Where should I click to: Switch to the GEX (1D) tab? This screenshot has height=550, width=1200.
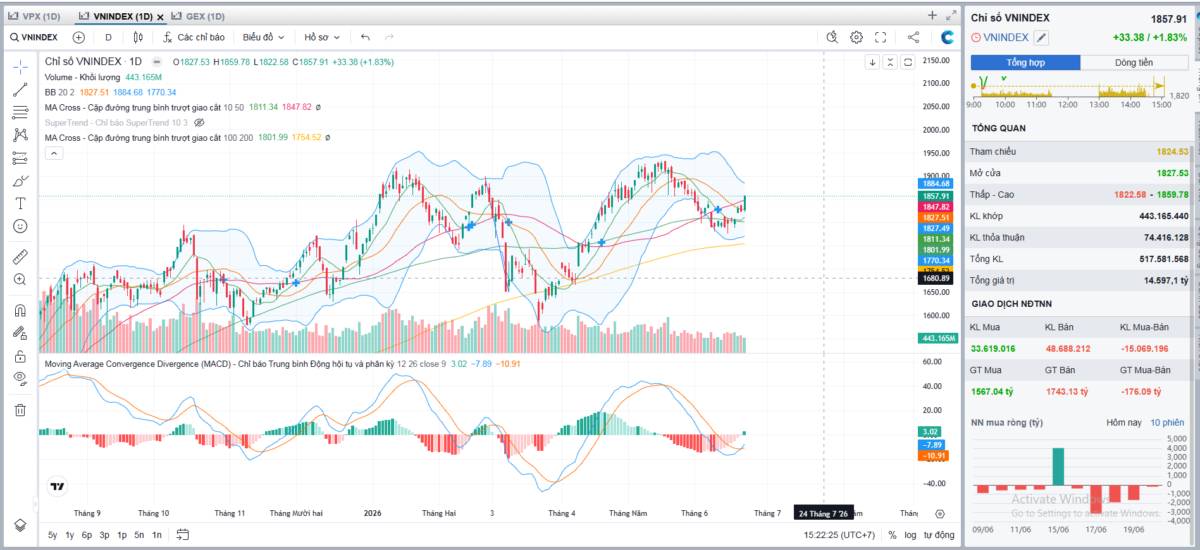click(x=199, y=17)
